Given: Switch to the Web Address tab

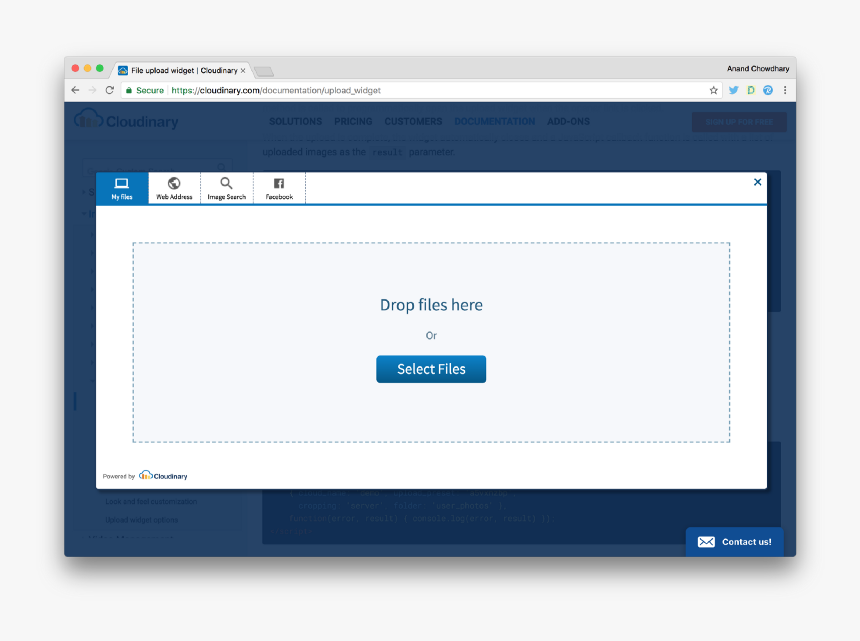Looking at the screenshot, I should coord(174,189).
